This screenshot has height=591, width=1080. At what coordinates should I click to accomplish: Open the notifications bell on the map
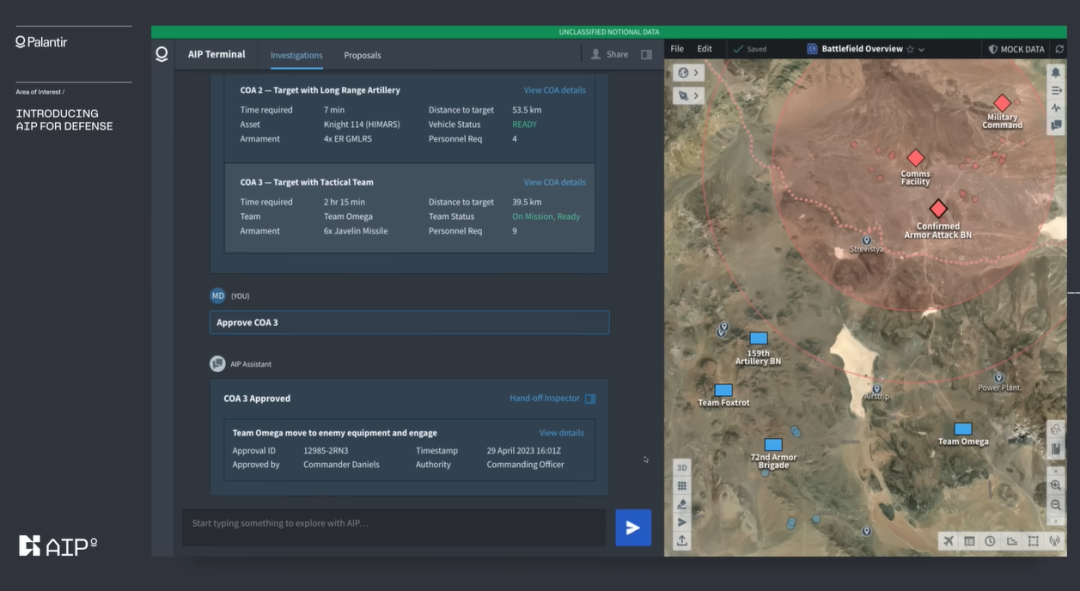pos(1056,73)
